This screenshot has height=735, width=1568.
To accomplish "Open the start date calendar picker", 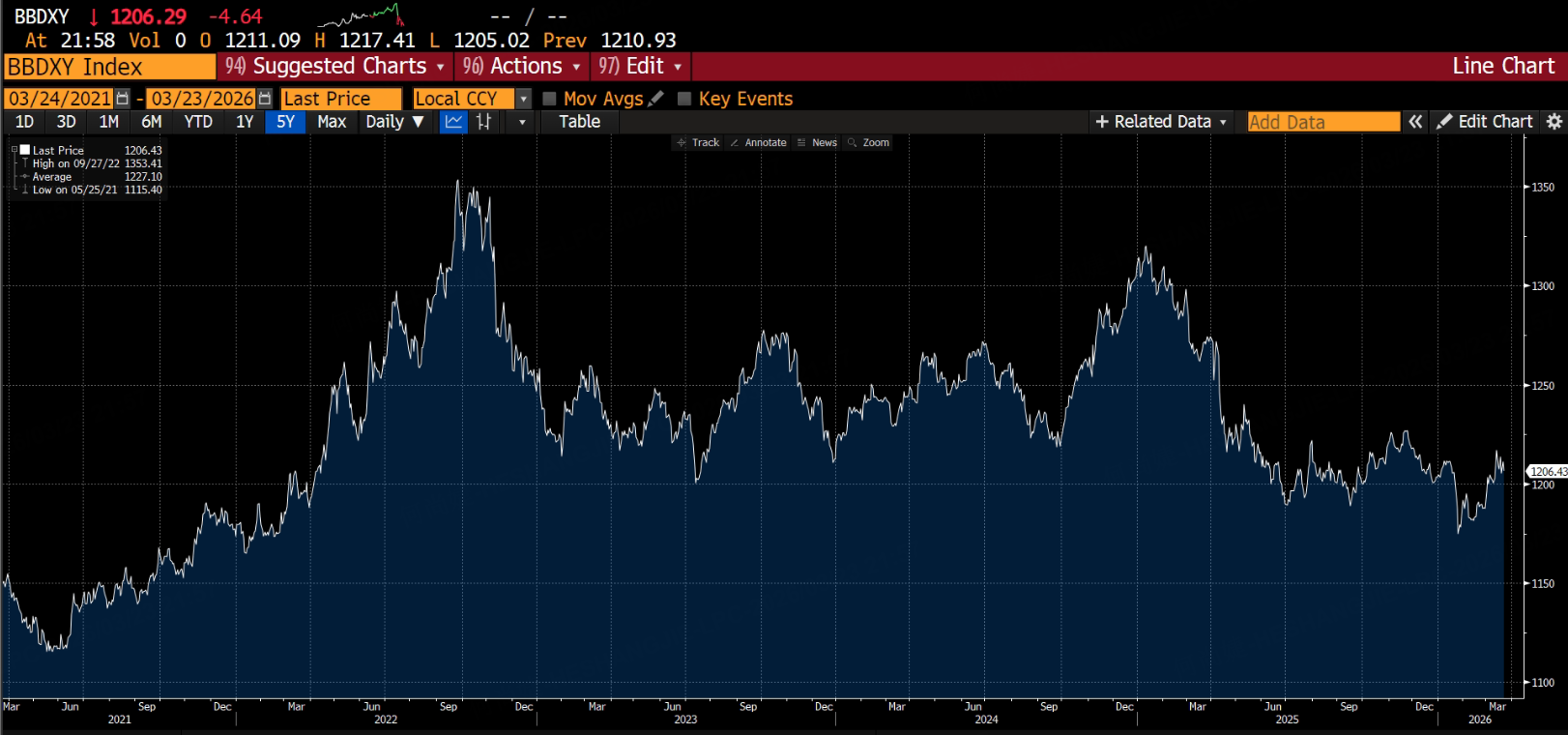I will [122, 99].
